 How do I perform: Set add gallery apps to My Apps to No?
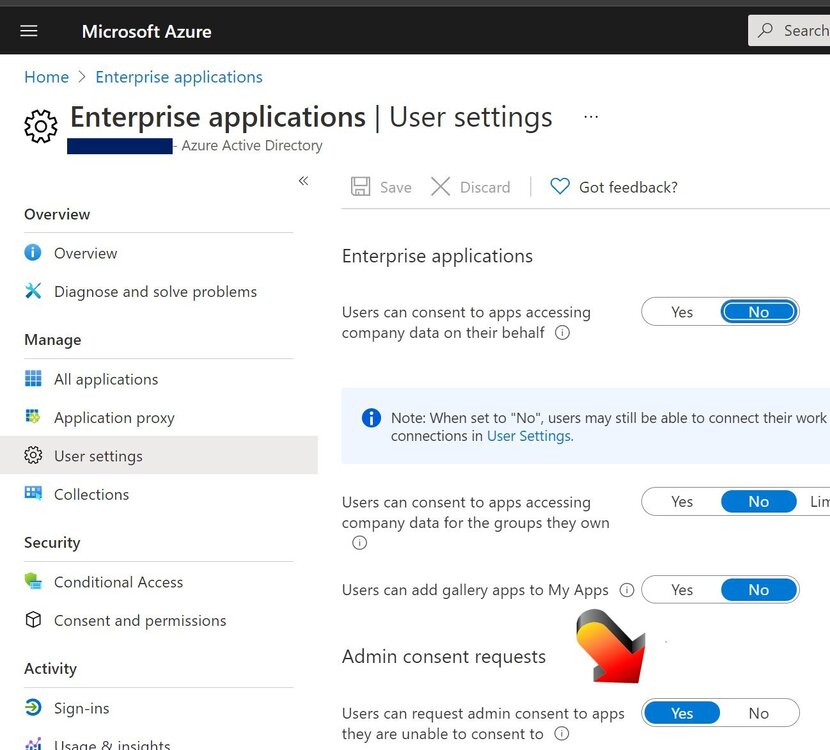click(x=759, y=590)
